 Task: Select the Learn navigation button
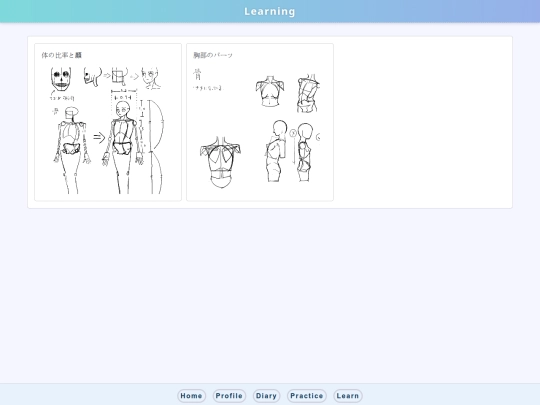click(347, 396)
